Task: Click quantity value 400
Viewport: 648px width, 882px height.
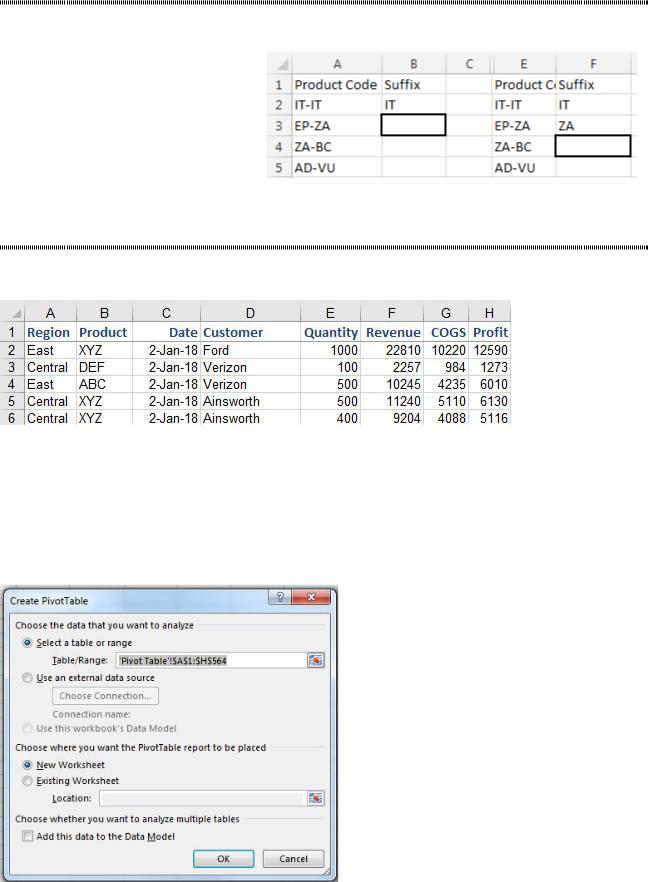Action: click(x=331, y=418)
